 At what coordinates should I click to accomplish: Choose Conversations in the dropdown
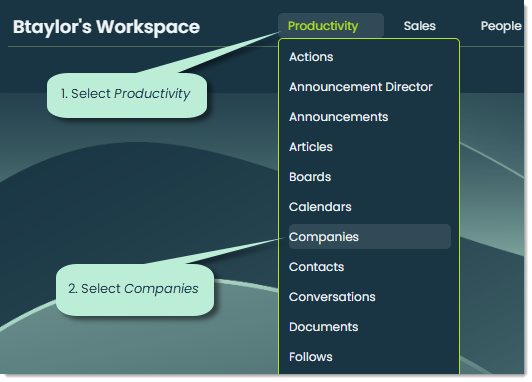[332, 297]
